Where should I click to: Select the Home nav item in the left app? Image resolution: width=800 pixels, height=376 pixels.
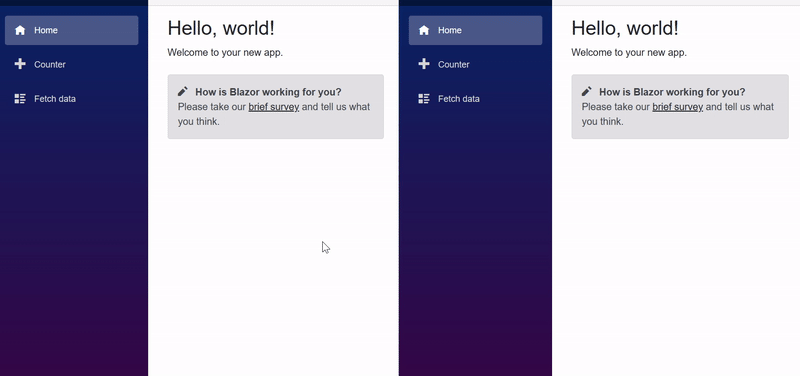[x=71, y=30]
